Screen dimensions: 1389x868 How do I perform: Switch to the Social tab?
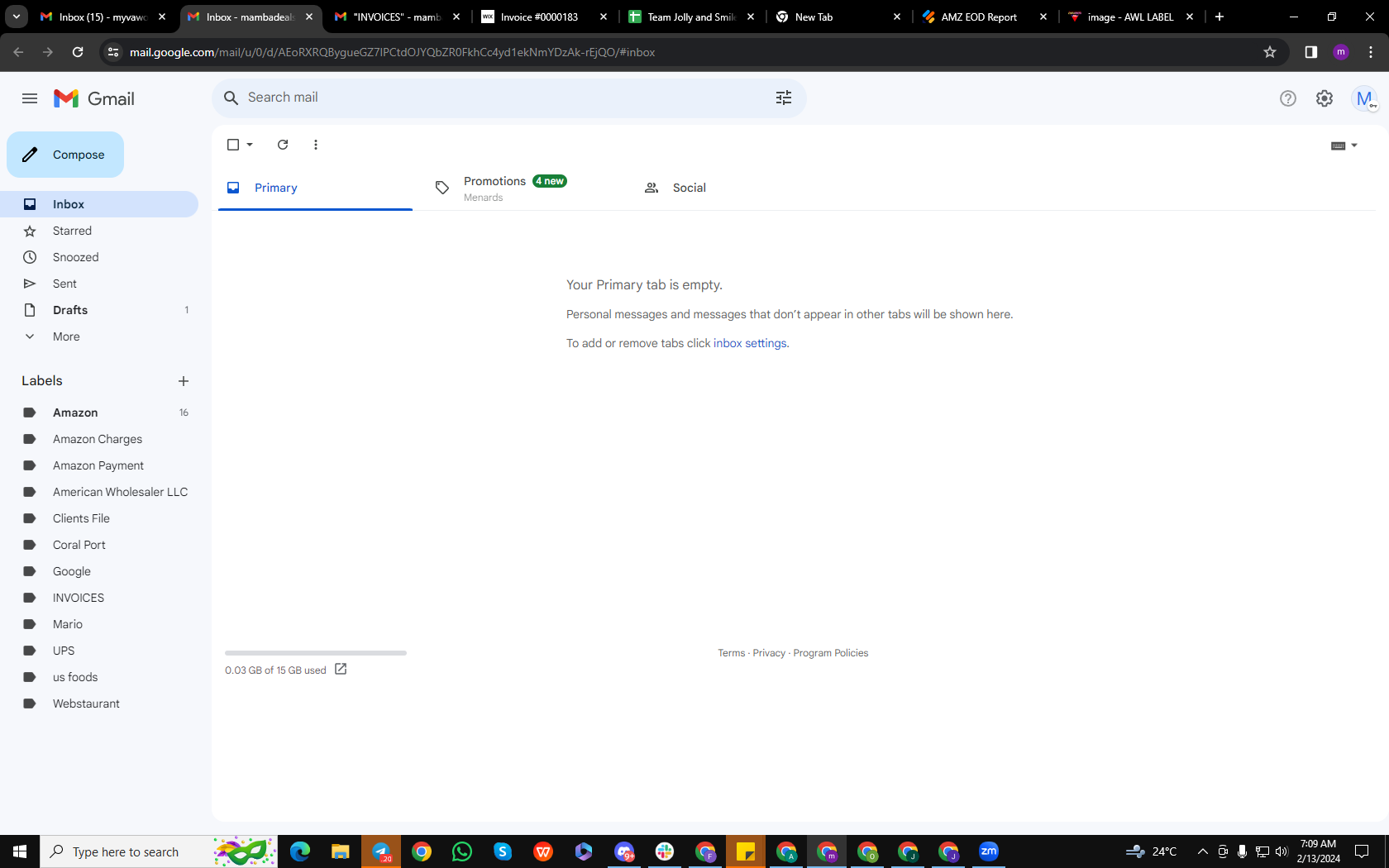732,188
